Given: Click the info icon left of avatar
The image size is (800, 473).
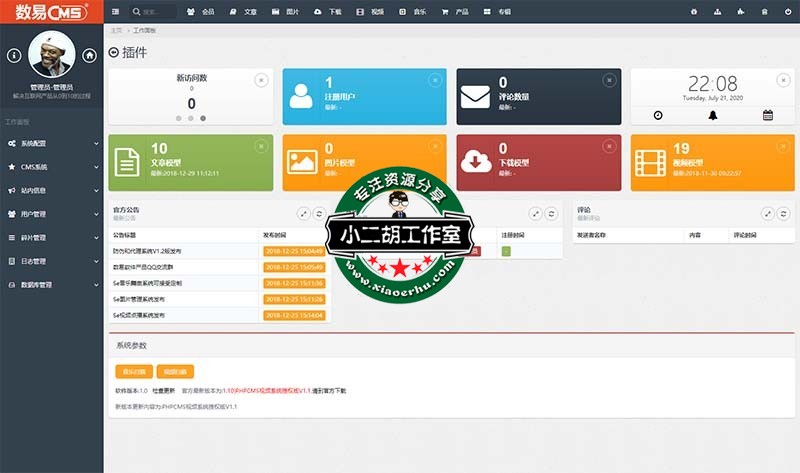Looking at the screenshot, I should [x=12, y=55].
